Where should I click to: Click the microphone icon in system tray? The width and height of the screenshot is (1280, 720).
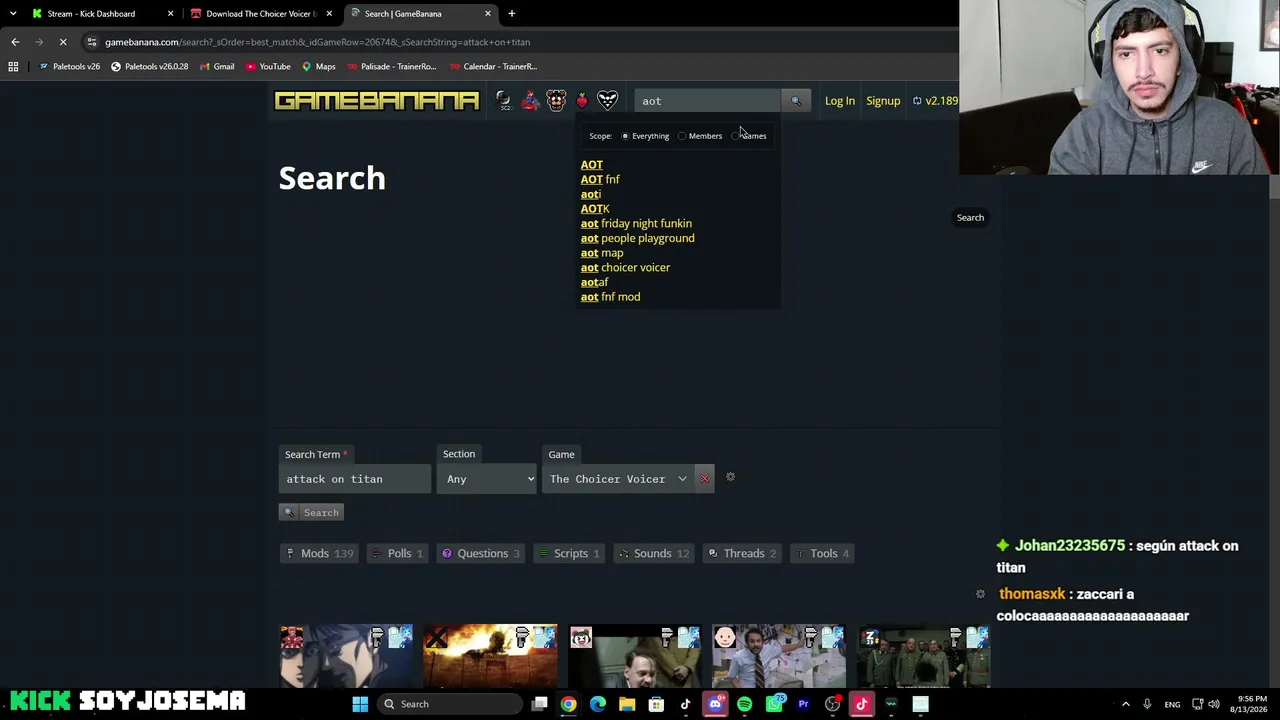pyautogui.click(x=1147, y=704)
